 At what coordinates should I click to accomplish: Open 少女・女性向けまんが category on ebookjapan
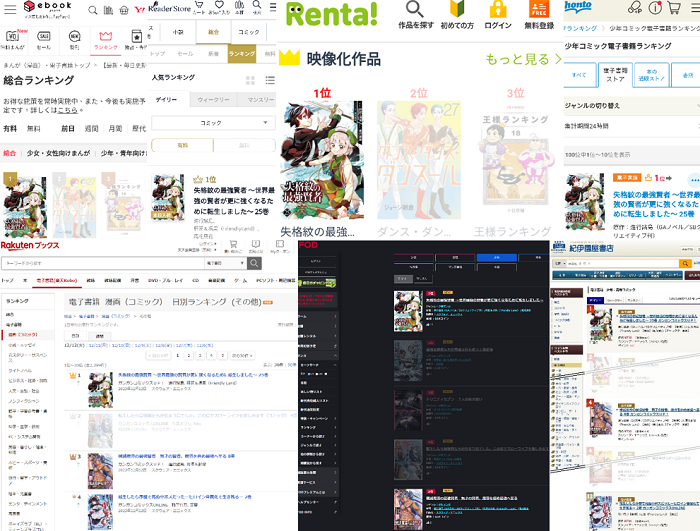58,153
